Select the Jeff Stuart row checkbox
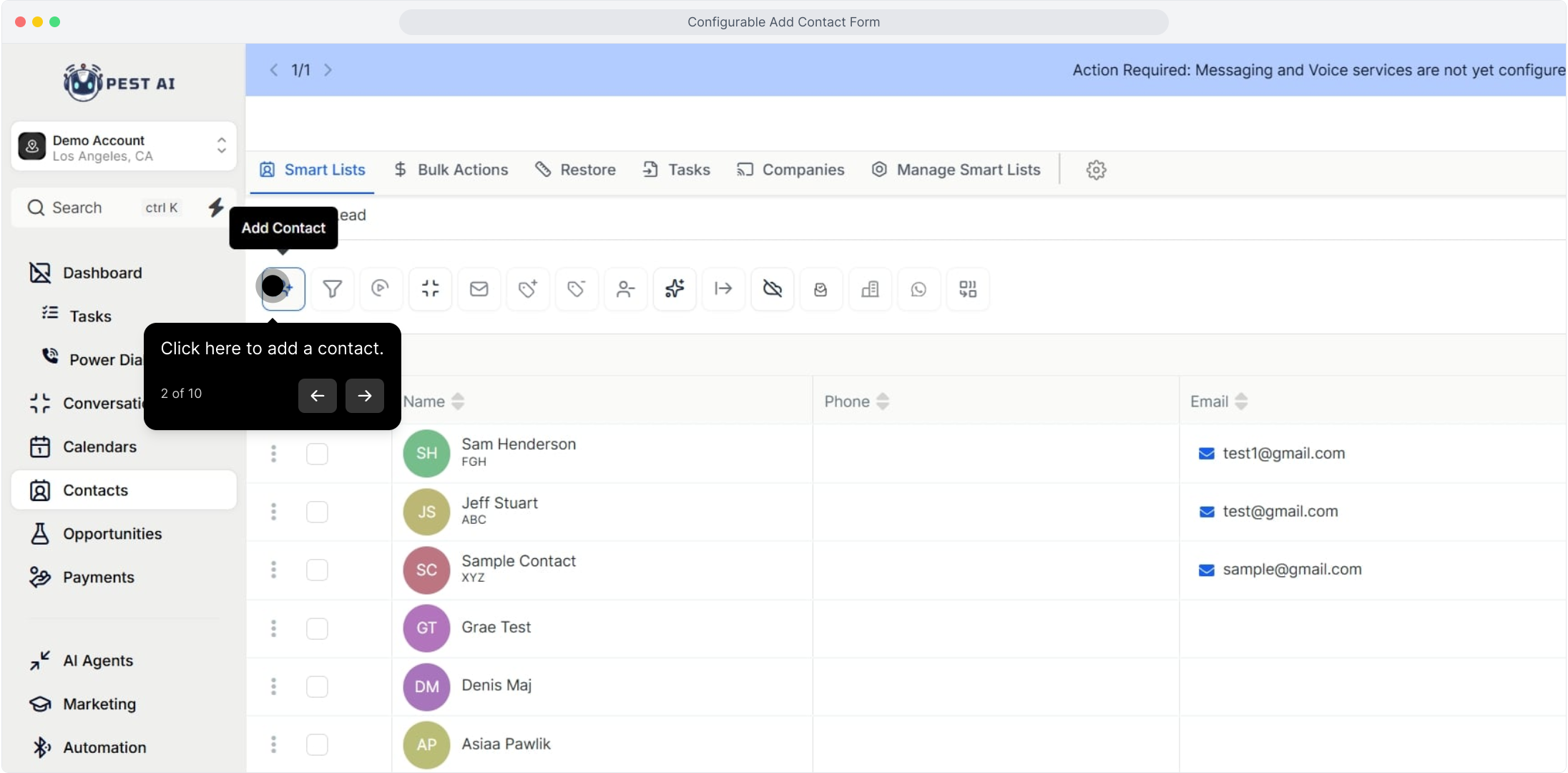The height and width of the screenshot is (773, 1568). [317, 512]
